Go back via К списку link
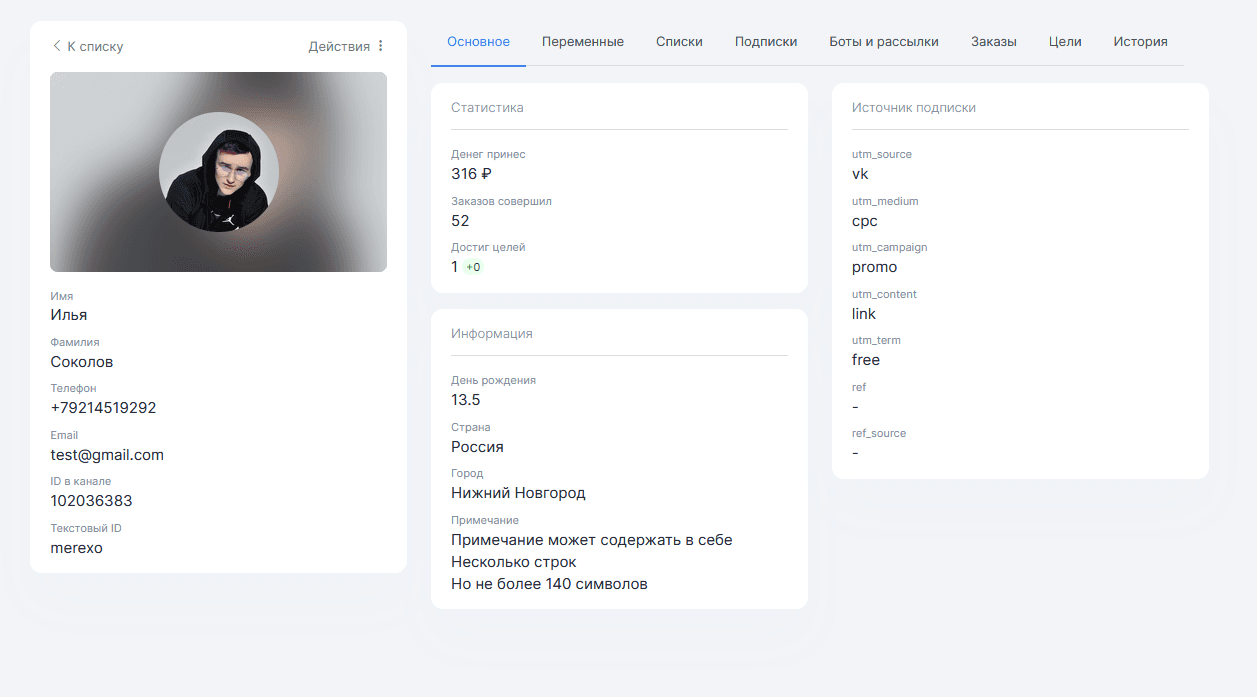 (x=95, y=47)
